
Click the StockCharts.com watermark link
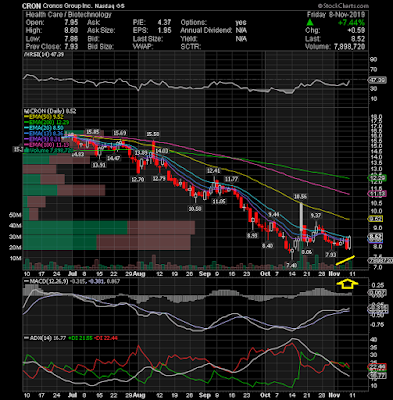[x=343, y=6]
